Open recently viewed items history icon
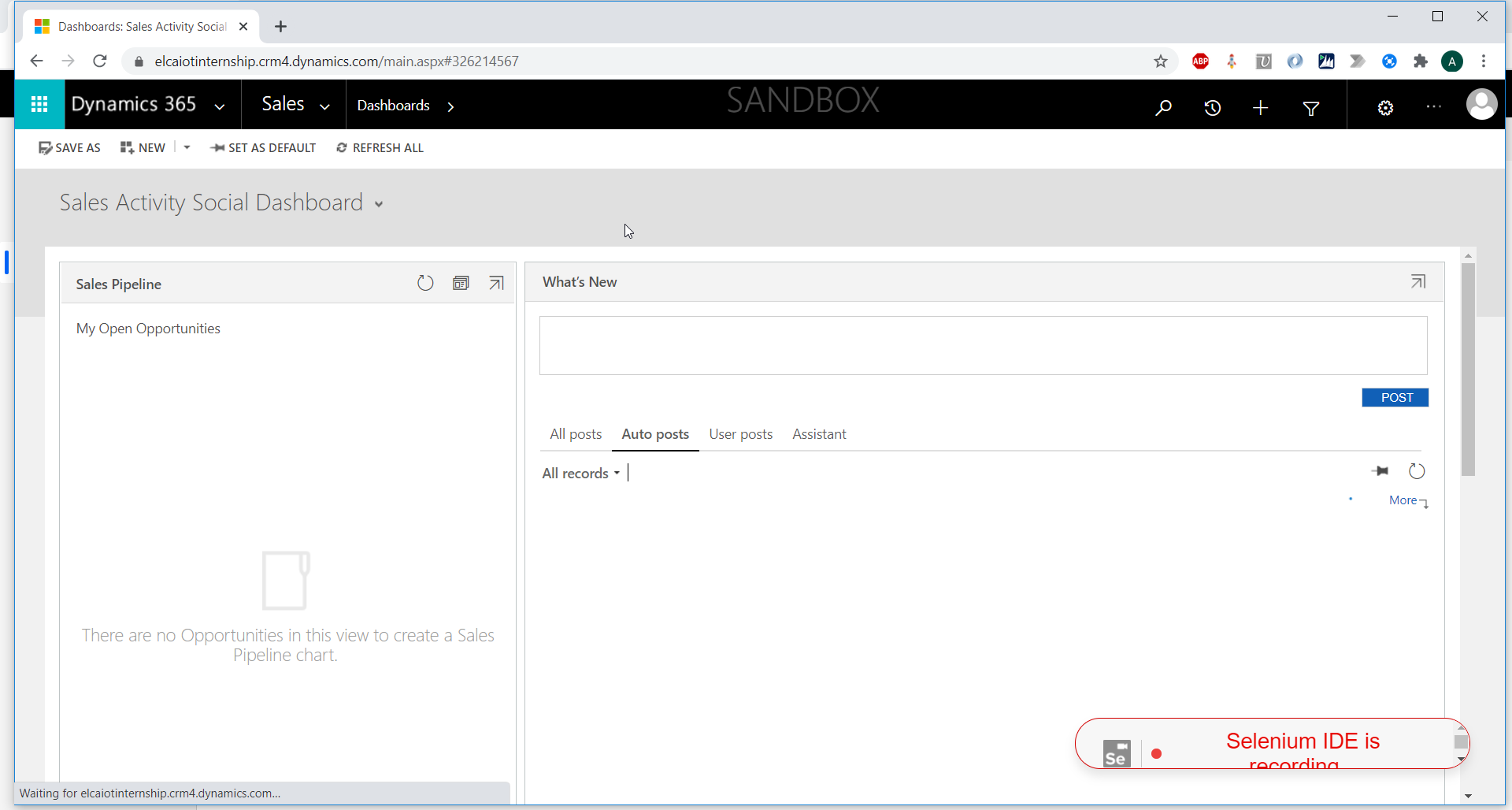Screen dimensions: 1512x810 (1212, 108)
